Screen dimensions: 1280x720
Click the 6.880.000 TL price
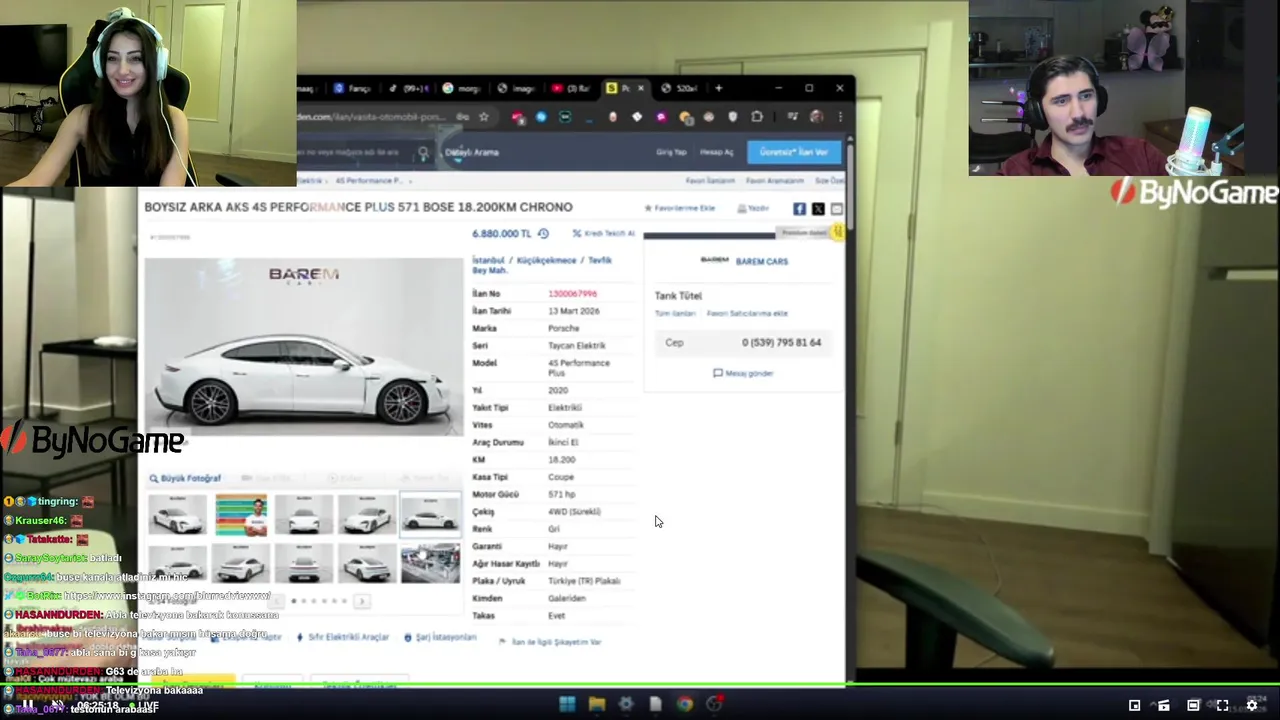[502, 234]
